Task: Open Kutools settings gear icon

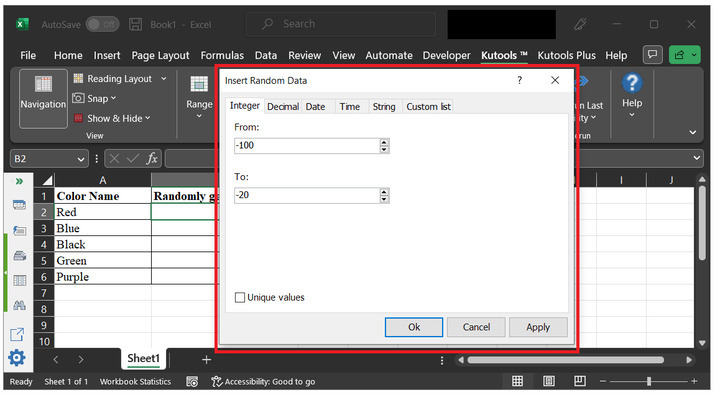Action: 17,358
